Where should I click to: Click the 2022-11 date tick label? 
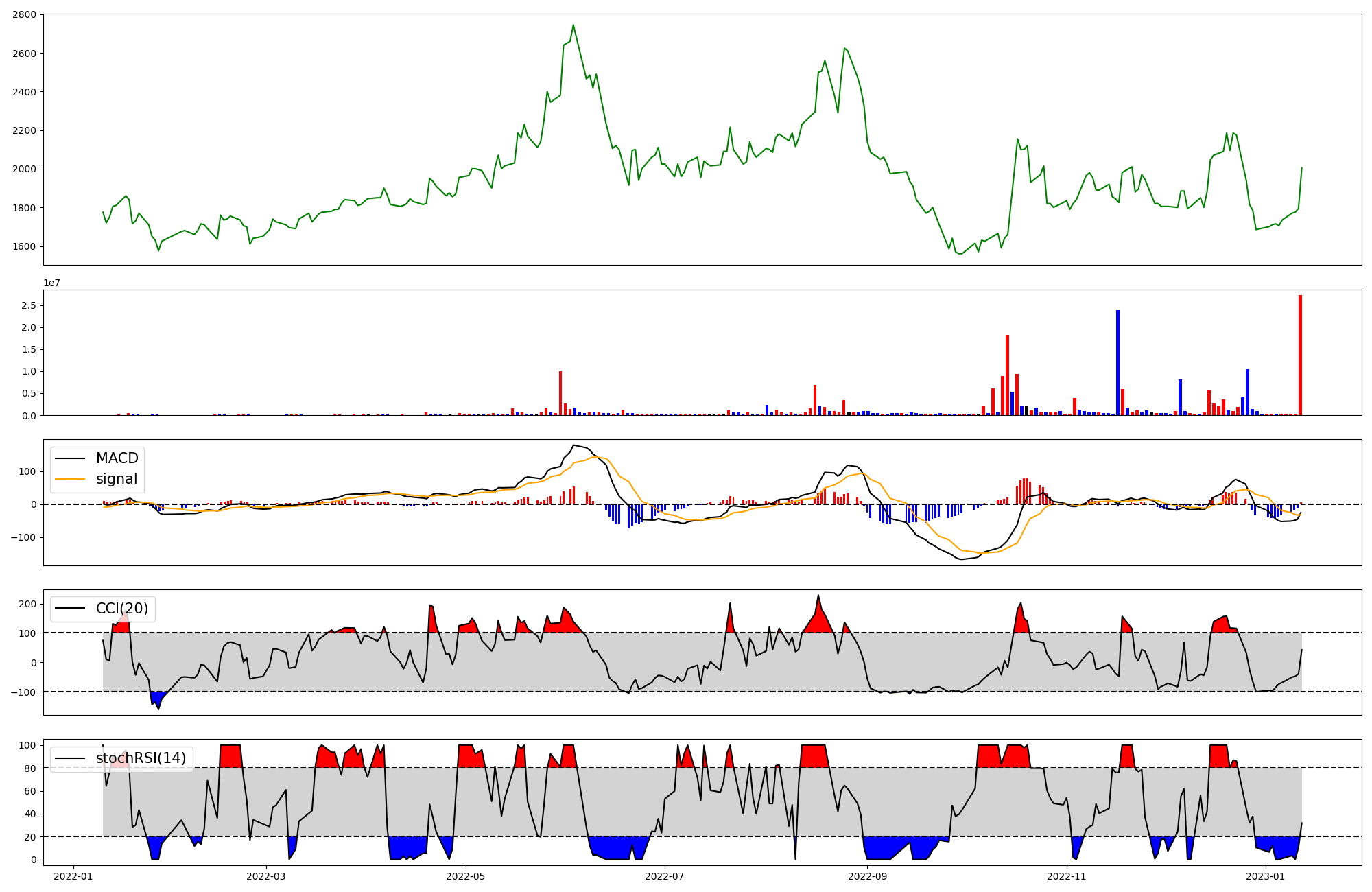coord(1067,876)
